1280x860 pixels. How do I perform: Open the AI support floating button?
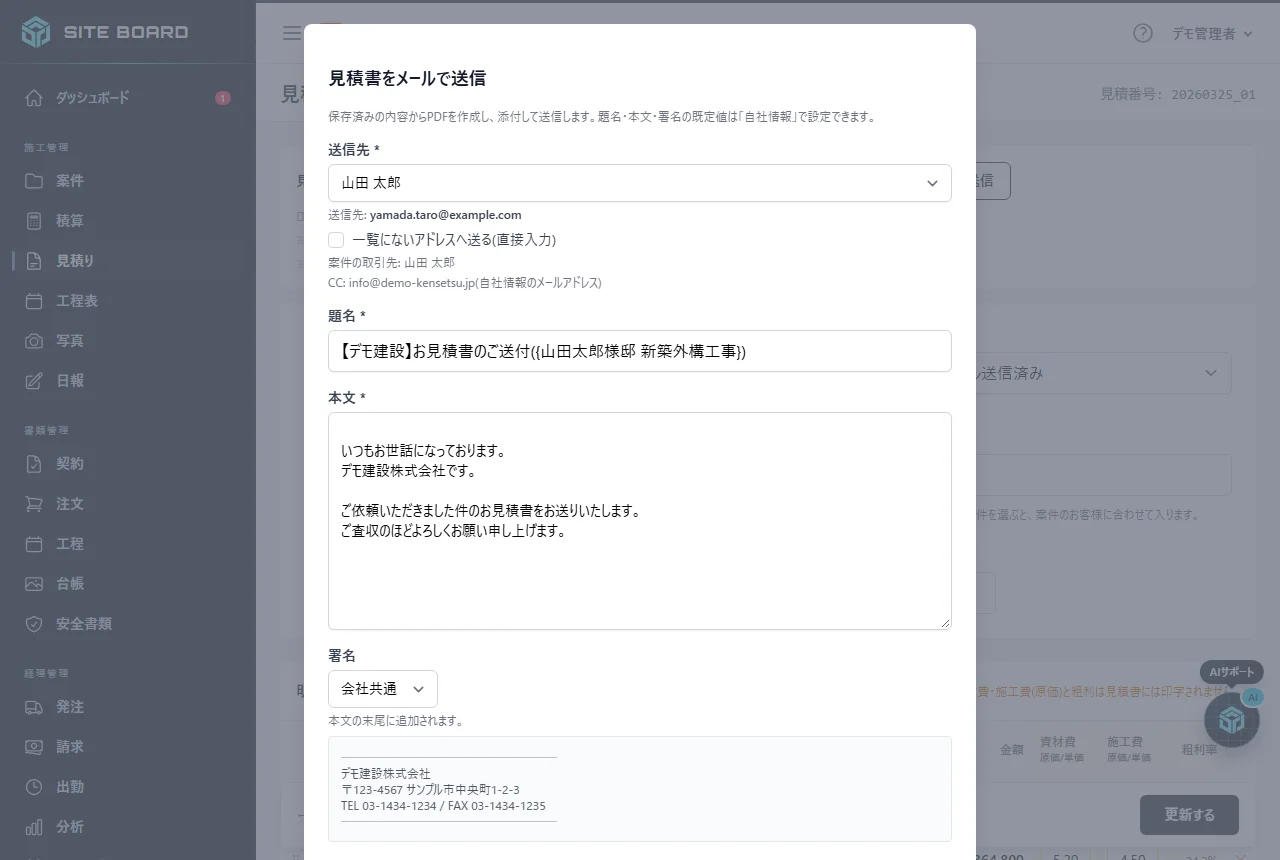[x=1231, y=719]
